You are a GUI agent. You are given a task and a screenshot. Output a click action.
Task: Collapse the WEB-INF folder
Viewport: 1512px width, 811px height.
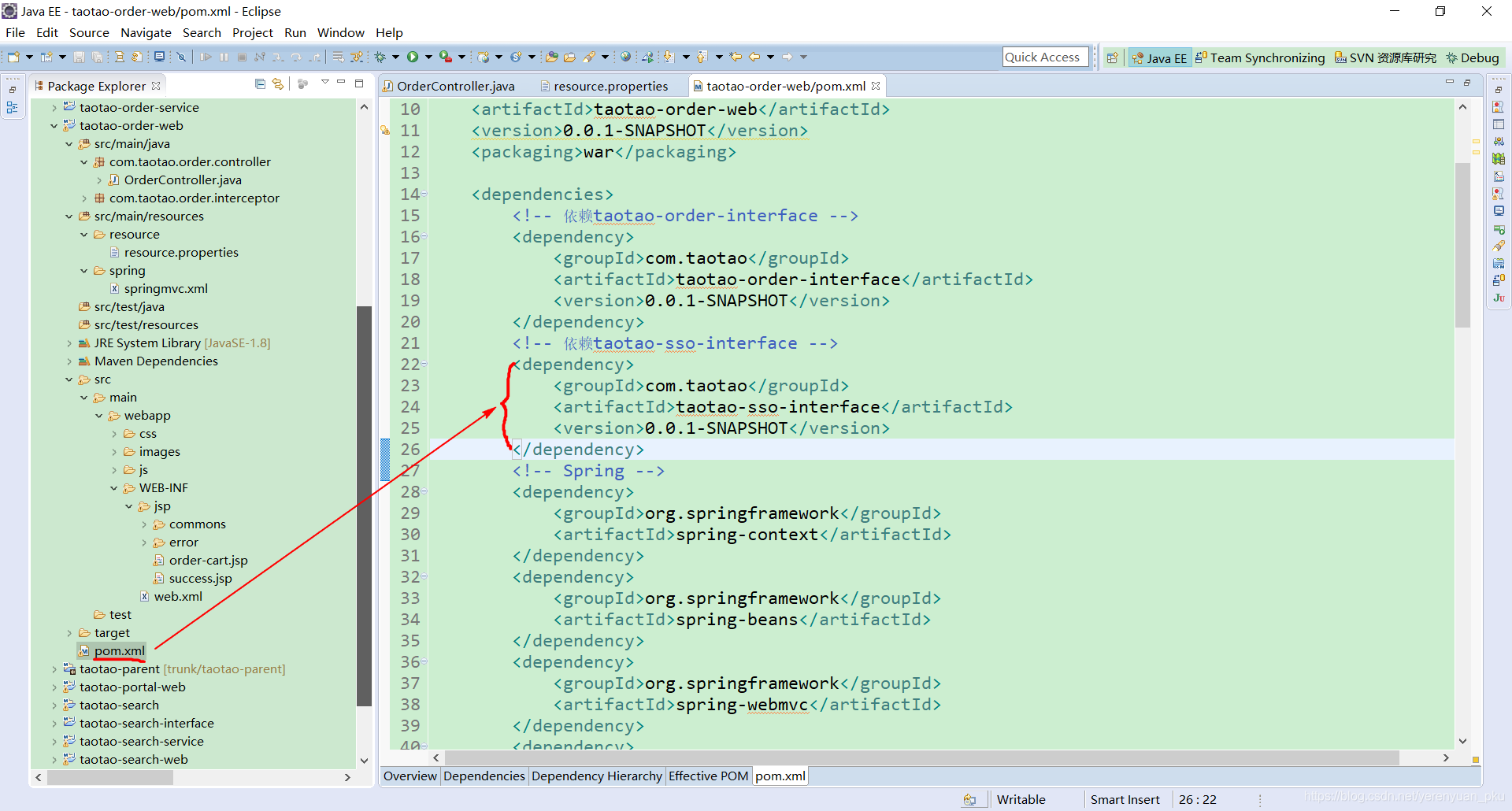pos(113,488)
